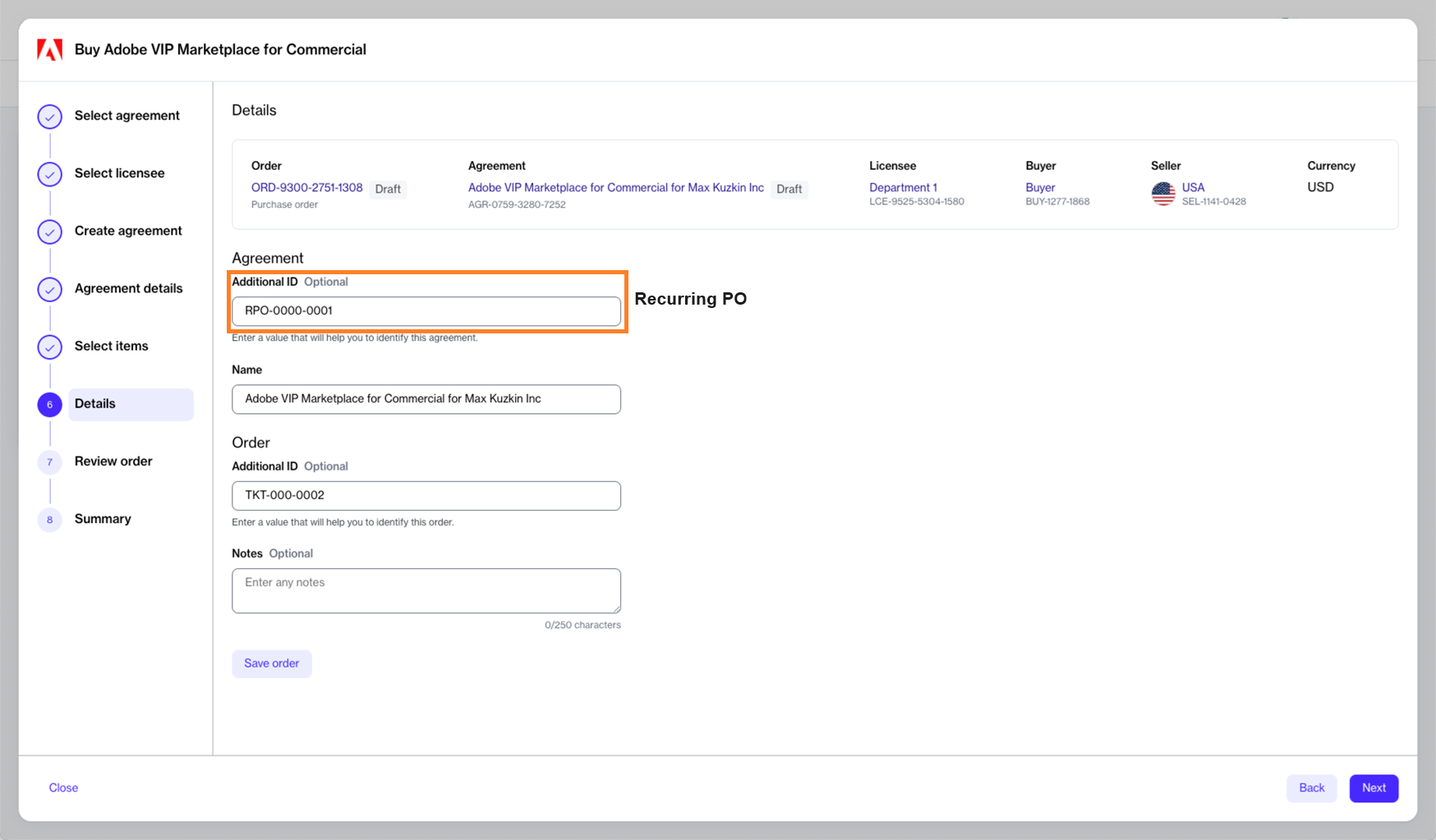Click the Select items checkmark icon
1436x840 pixels.
point(50,347)
